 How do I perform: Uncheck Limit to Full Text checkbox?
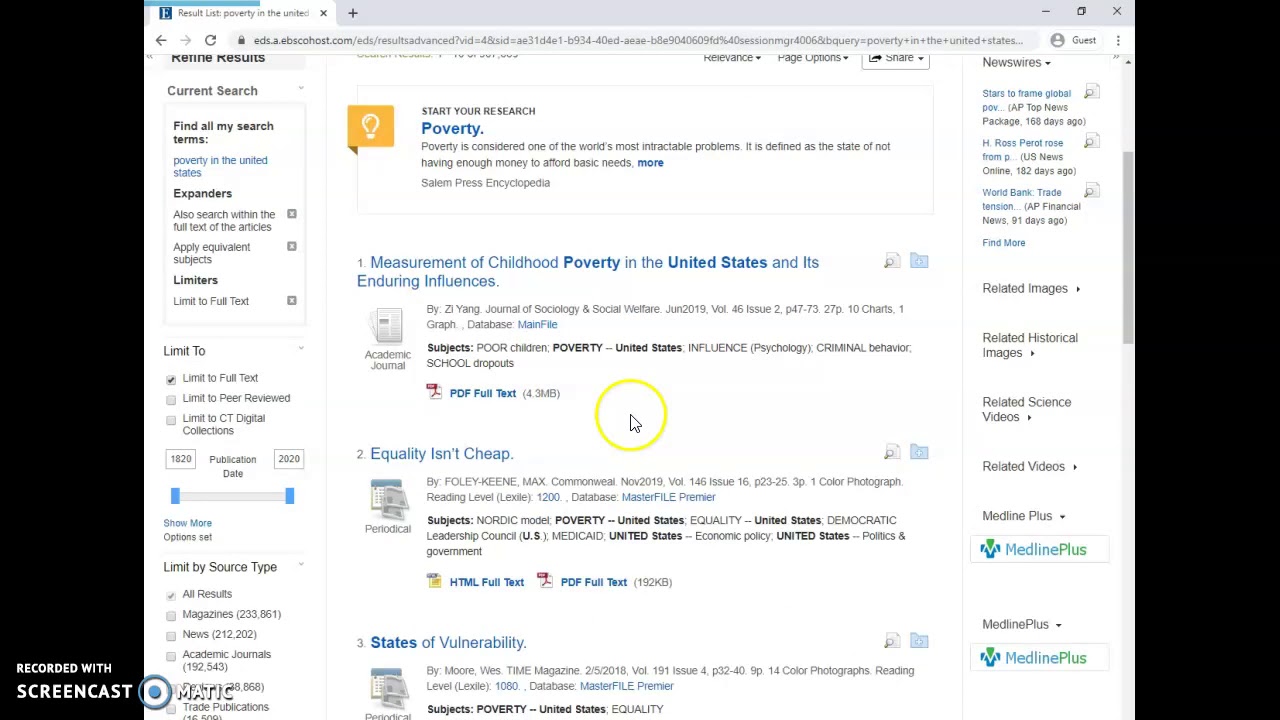click(171, 379)
